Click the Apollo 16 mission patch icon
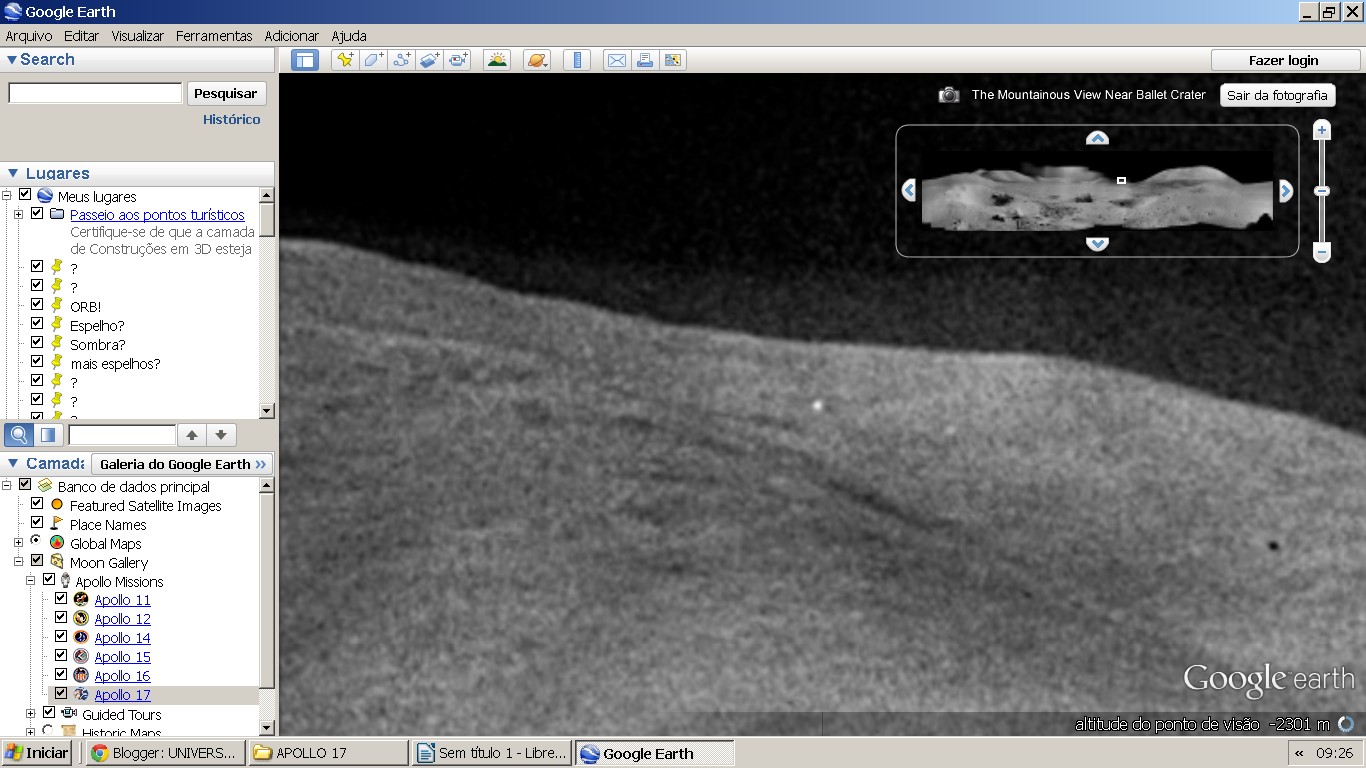 (x=81, y=676)
